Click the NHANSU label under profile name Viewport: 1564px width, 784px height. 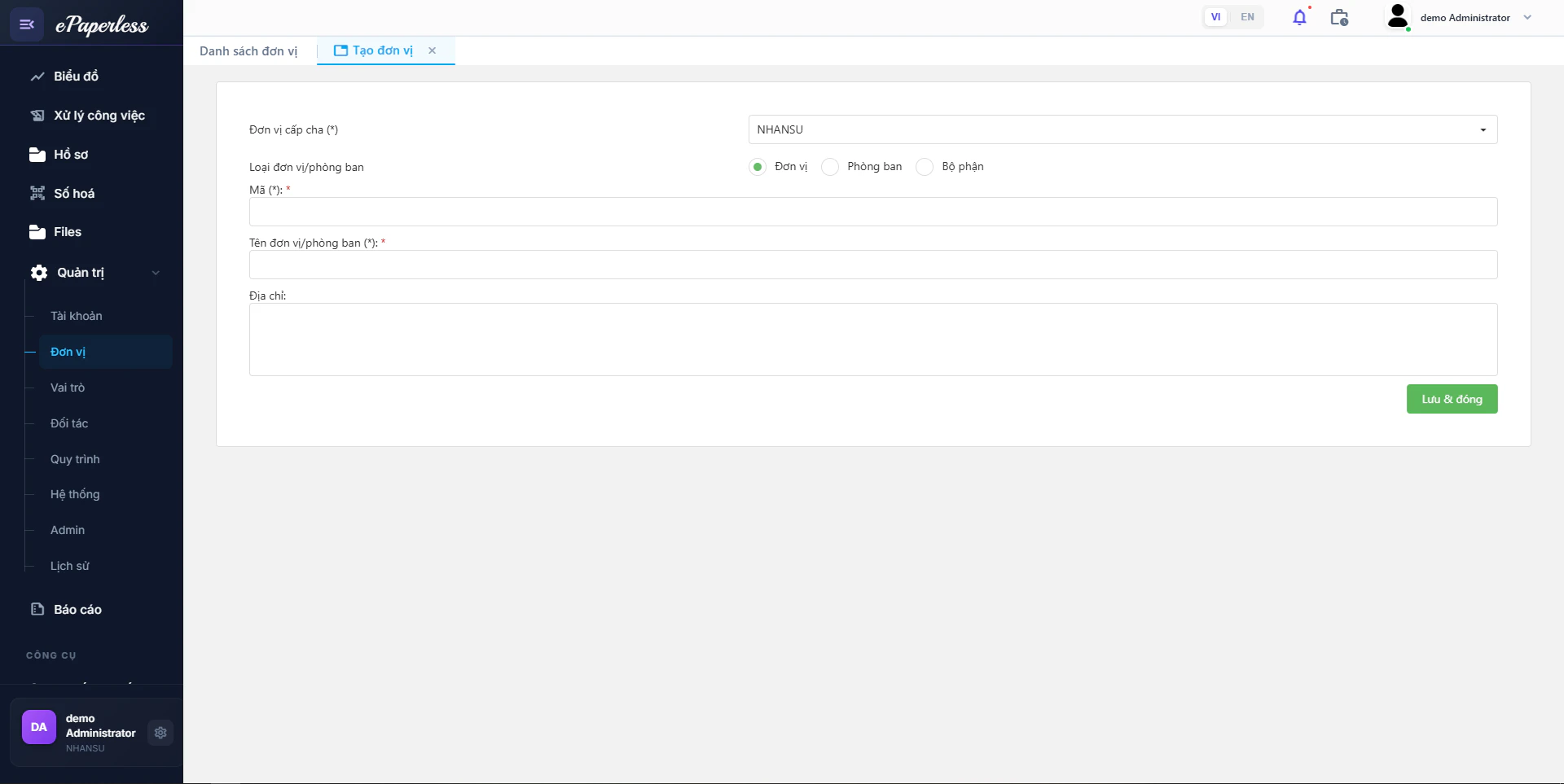pos(86,748)
